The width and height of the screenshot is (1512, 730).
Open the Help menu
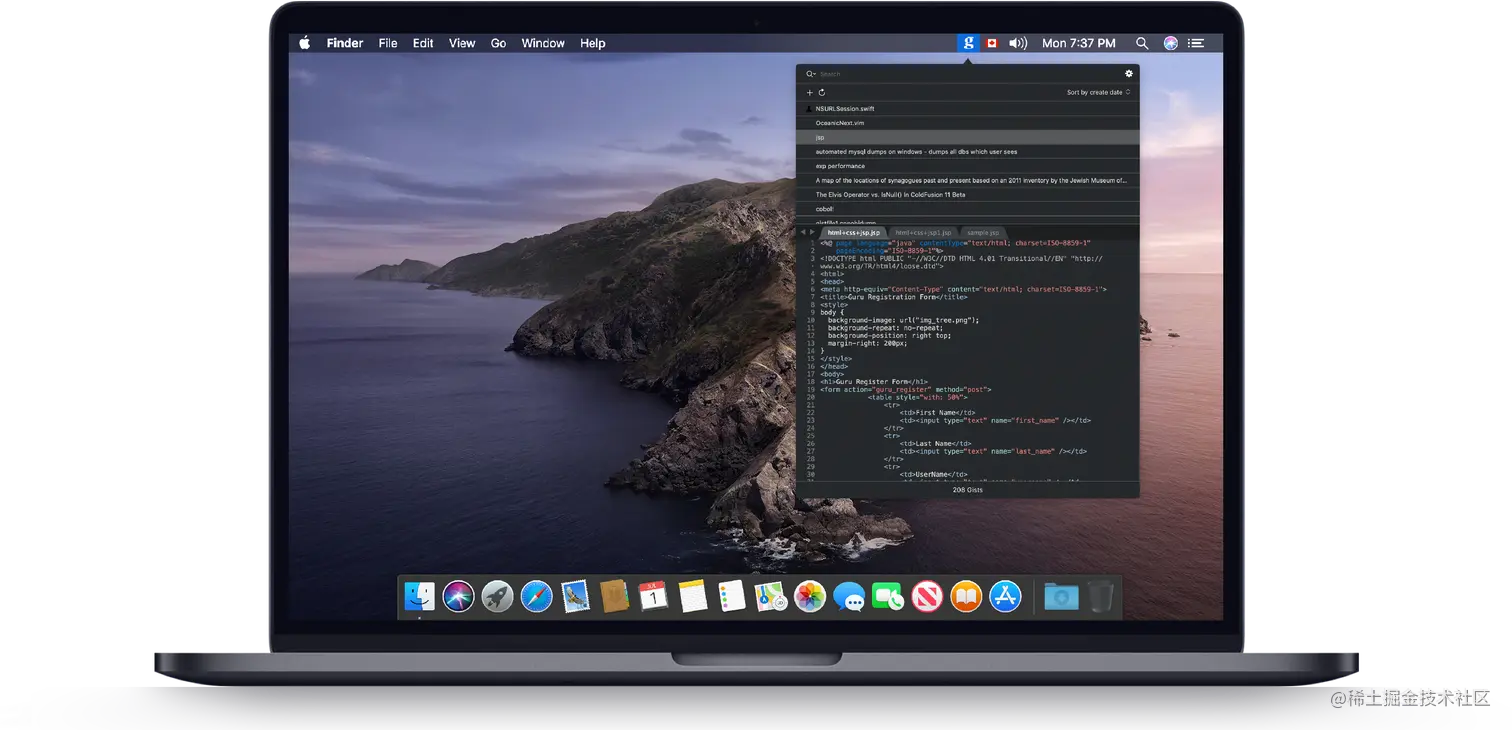coord(593,43)
